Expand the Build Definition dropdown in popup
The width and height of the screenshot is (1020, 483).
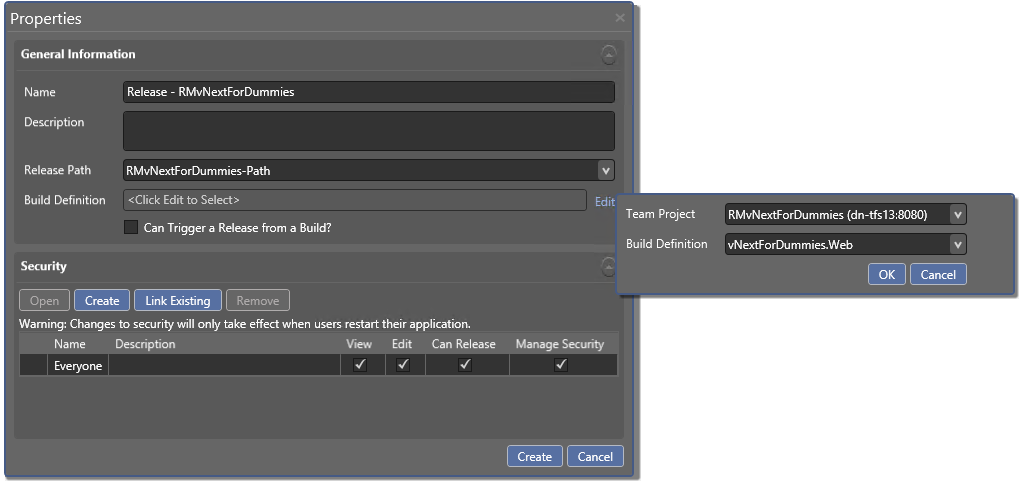pyautogui.click(x=957, y=244)
